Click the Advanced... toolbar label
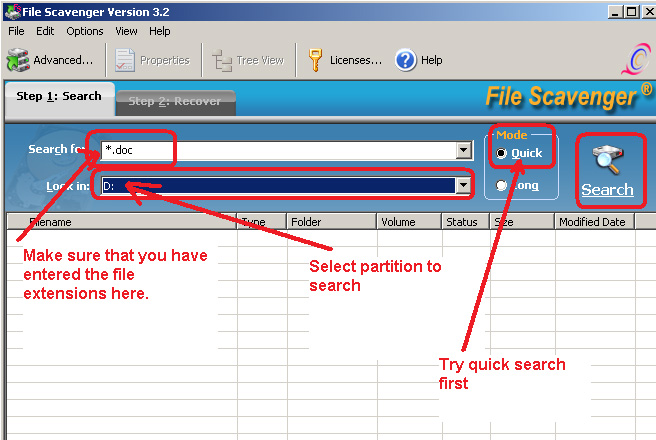 (x=63, y=60)
